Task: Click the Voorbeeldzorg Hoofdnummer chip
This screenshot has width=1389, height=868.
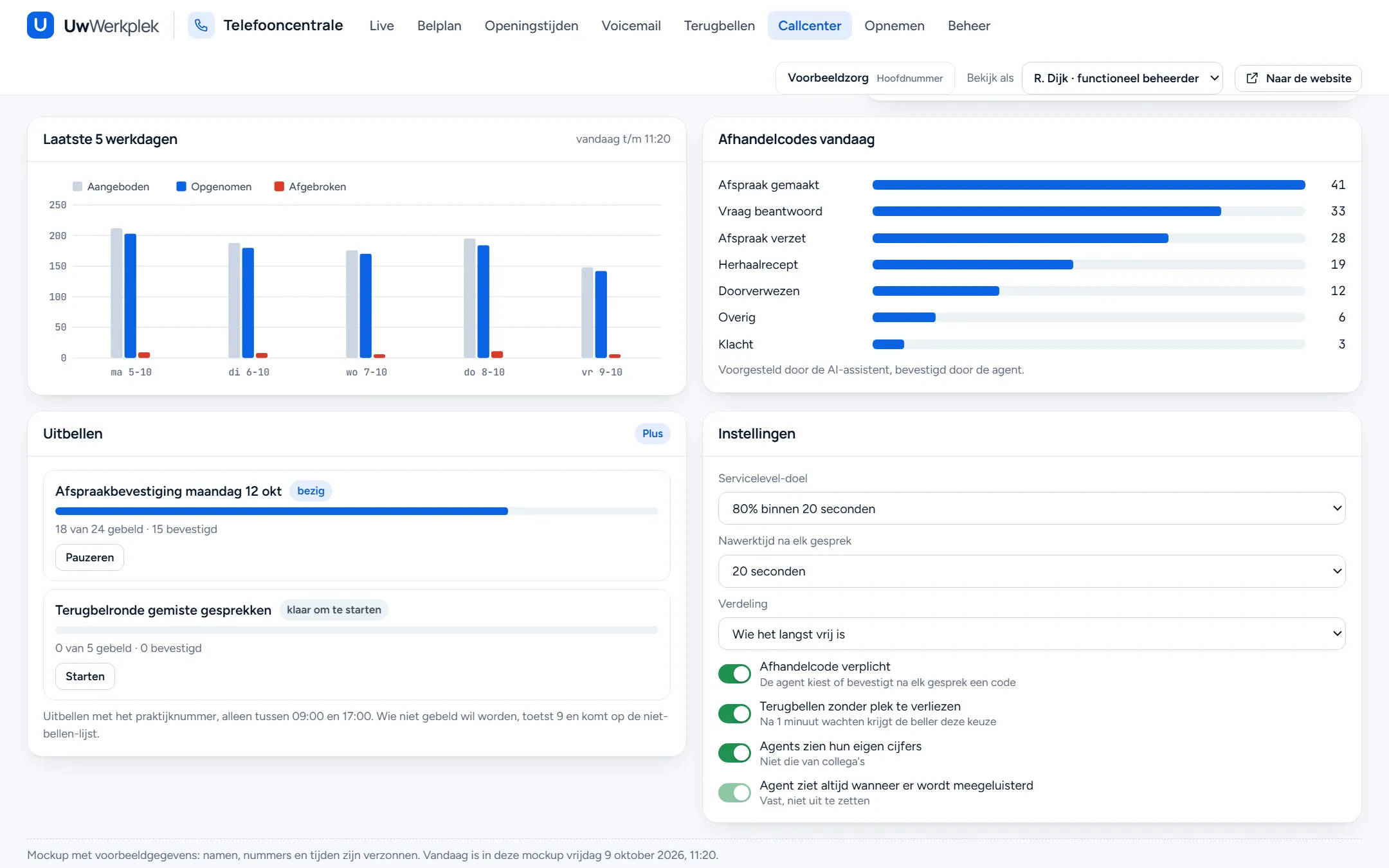Action: (865, 78)
